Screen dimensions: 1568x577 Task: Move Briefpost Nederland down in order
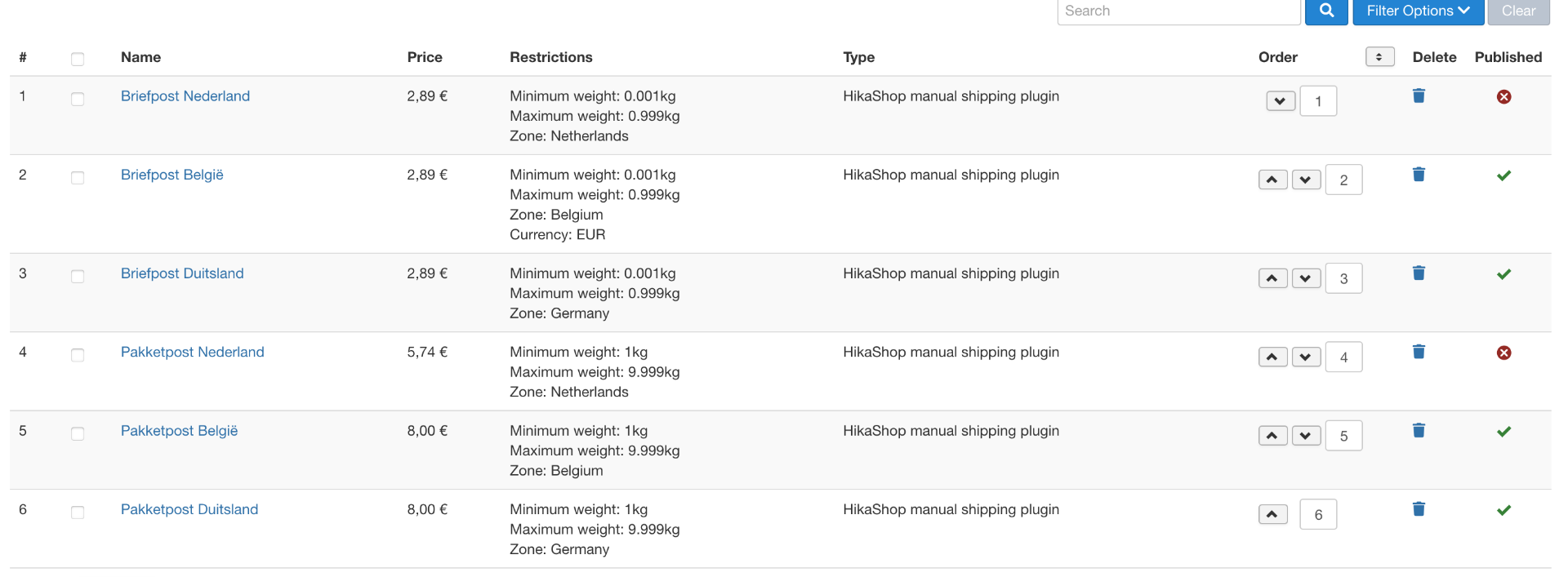(1281, 102)
